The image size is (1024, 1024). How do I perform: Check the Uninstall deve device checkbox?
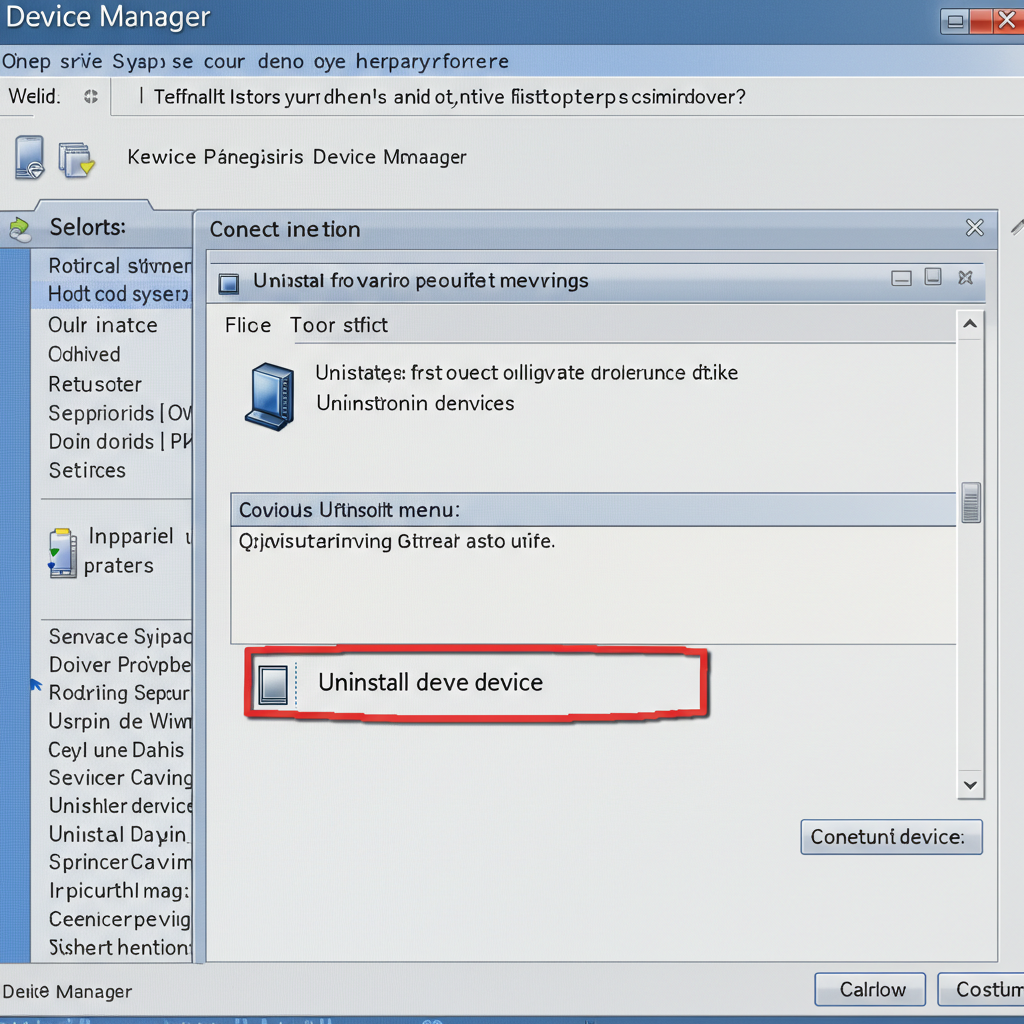click(x=273, y=684)
